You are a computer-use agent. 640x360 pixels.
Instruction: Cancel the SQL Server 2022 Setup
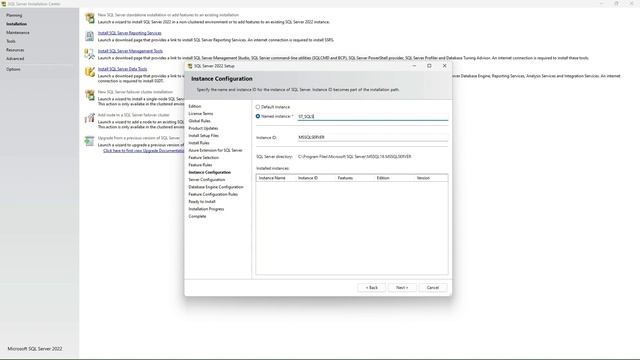tap(433, 288)
